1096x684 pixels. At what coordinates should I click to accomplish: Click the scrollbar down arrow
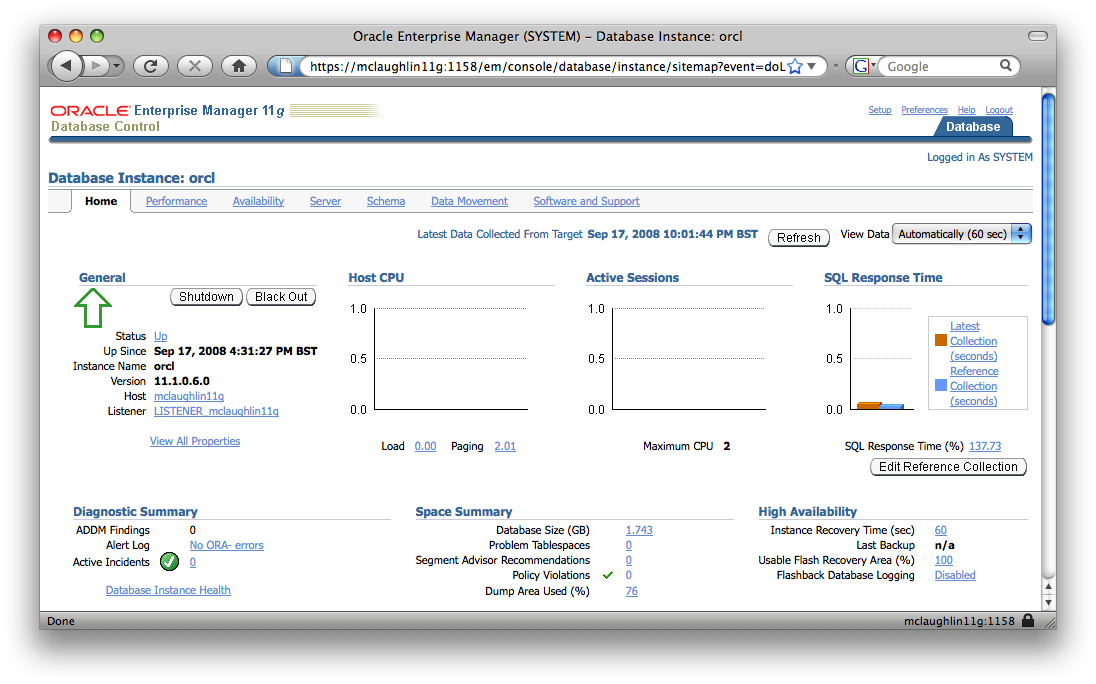click(x=1048, y=602)
